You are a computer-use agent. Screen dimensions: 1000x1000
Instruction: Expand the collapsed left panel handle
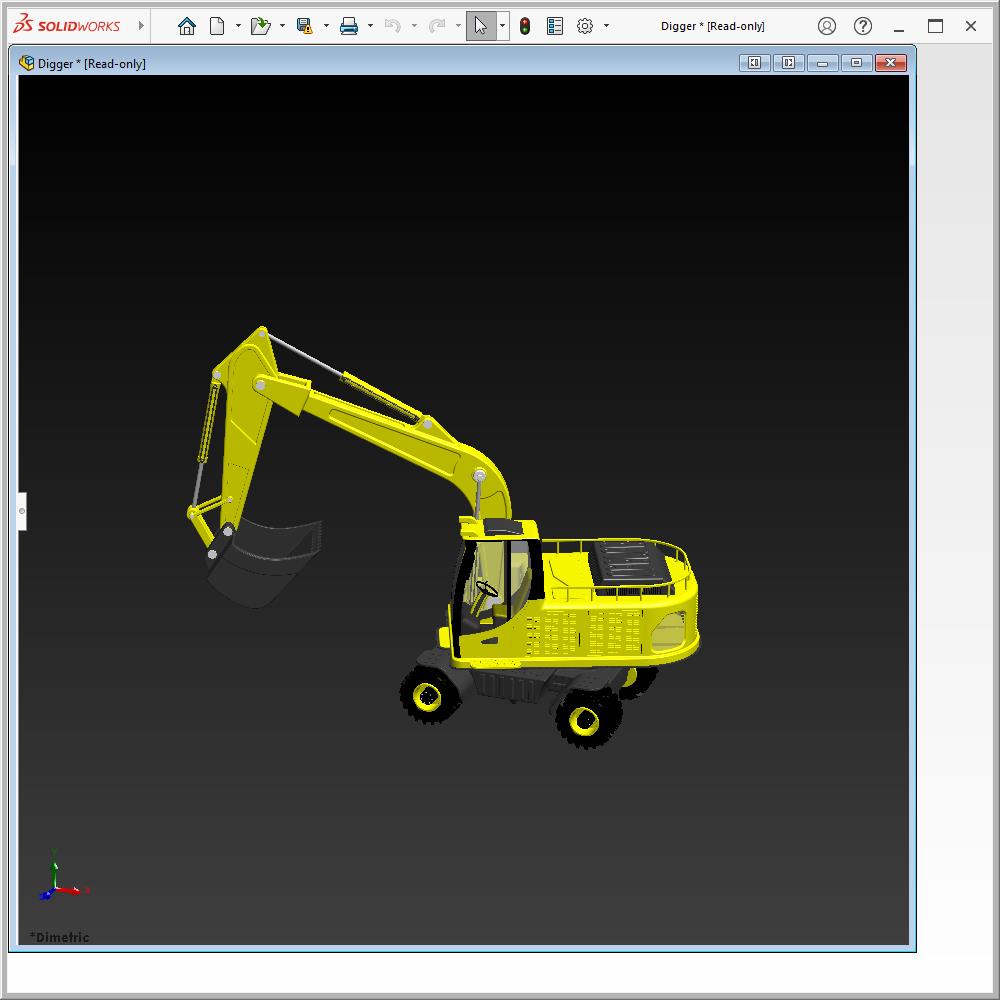(x=22, y=511)
